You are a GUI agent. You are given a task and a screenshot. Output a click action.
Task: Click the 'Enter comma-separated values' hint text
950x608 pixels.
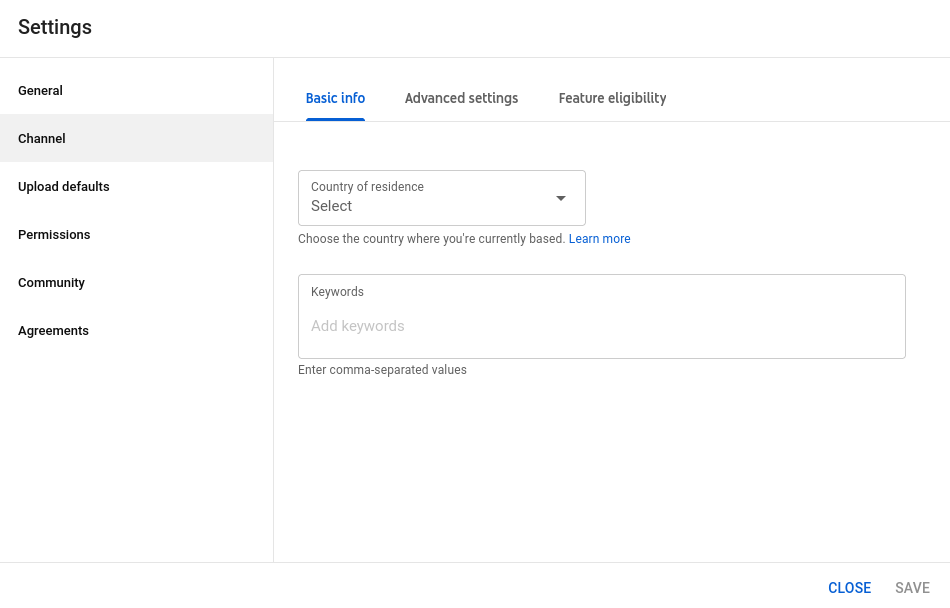[382, 369]
